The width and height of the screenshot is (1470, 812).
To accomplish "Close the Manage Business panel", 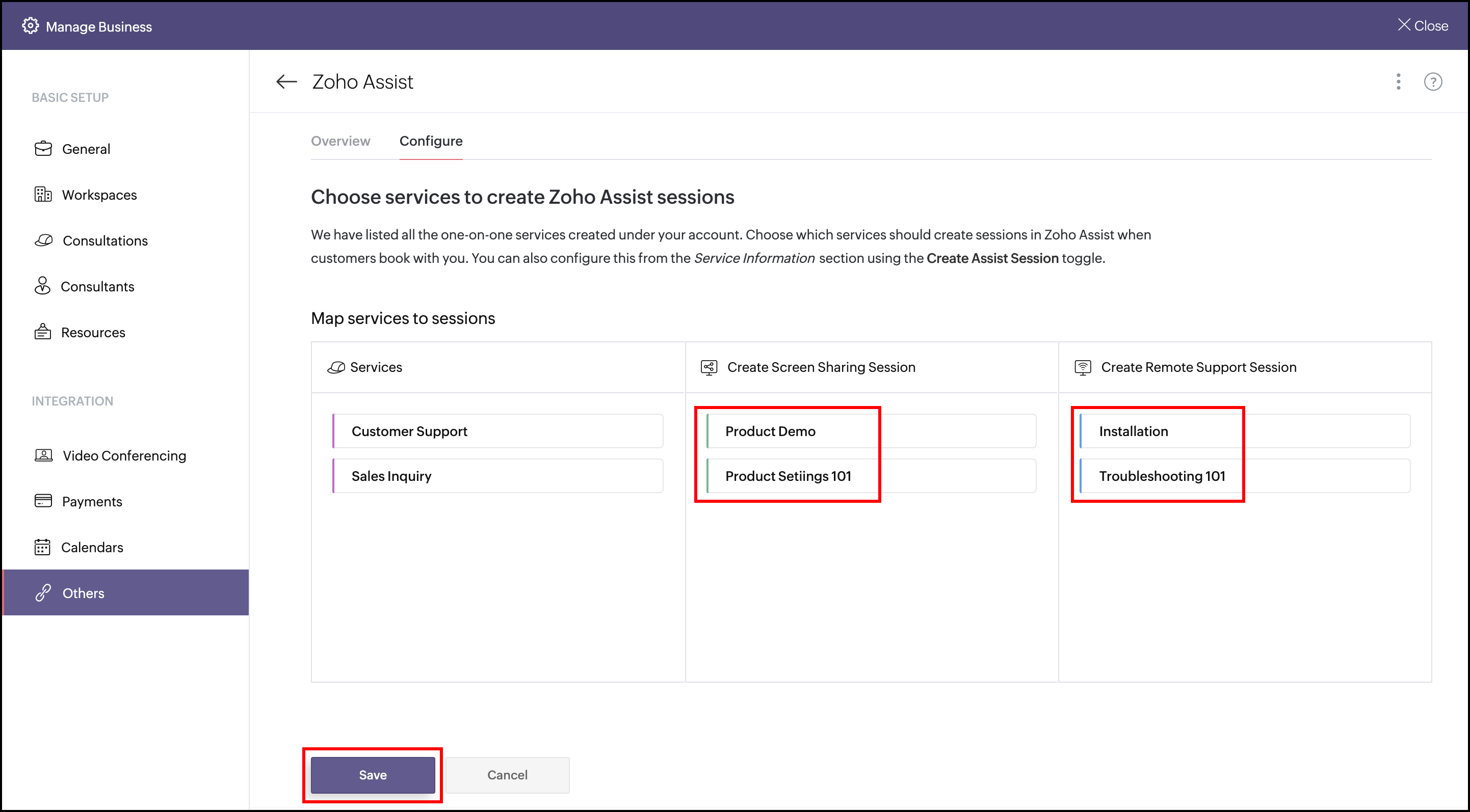I will (x=1422, y=25).
